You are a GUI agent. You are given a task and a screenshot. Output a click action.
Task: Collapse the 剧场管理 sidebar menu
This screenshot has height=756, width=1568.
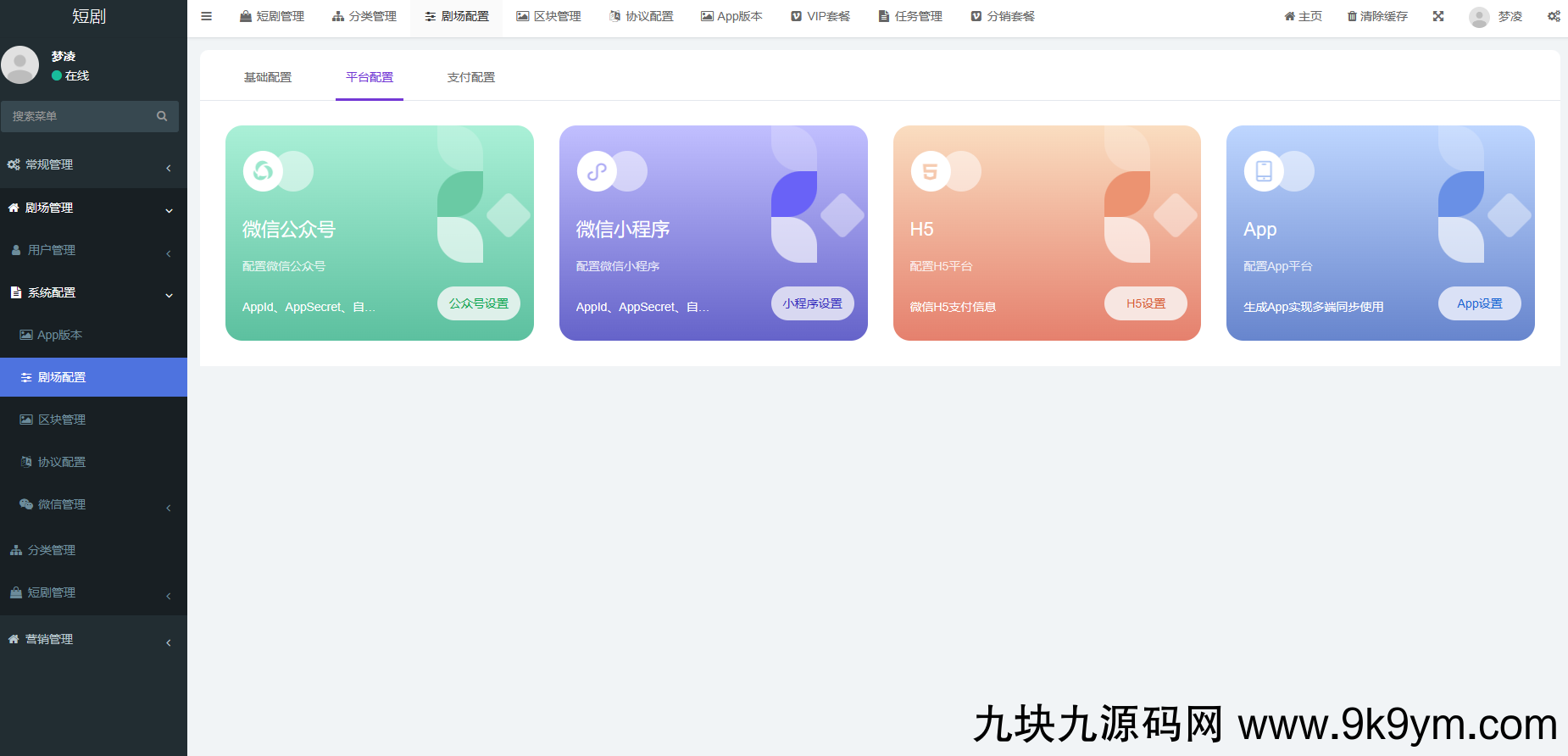pyautogui.click(x=93, y=208)
